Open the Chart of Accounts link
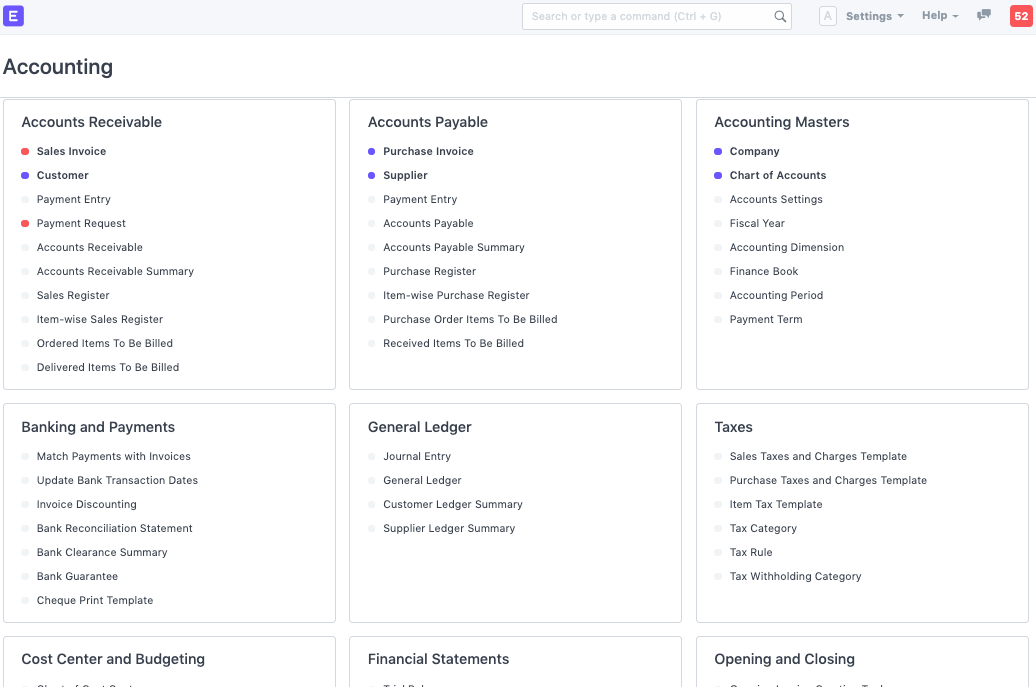The width and height of the screenshot is (1036, 687). coord(777,176)
